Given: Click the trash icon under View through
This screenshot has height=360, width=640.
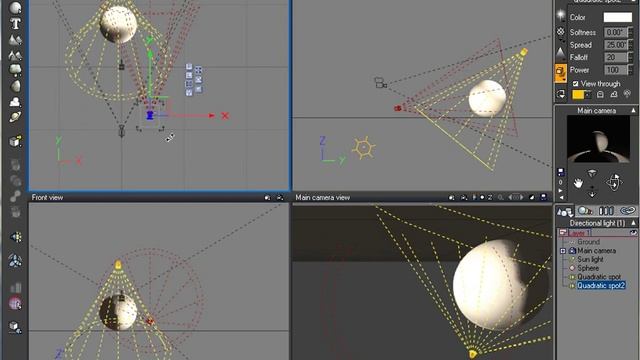Looking at the screenshot, I should [600, 95].
